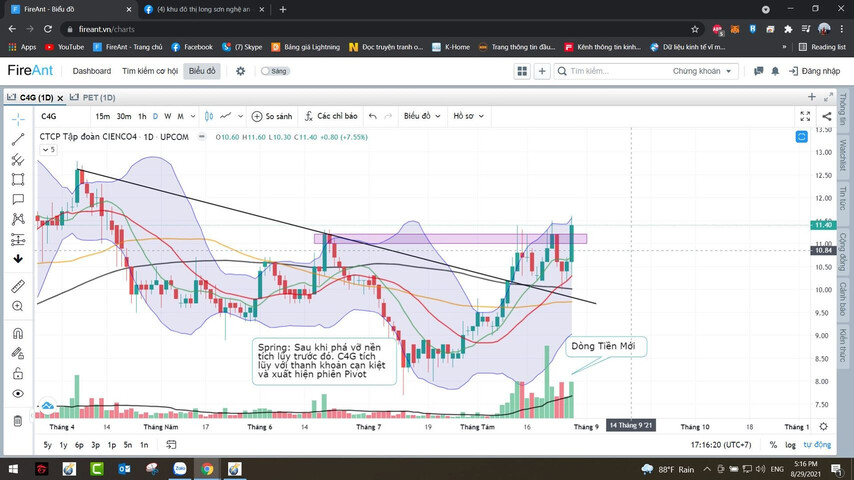Enable the magnet snap mode
The width and height of the screenshot is (854, 480).
18,333
